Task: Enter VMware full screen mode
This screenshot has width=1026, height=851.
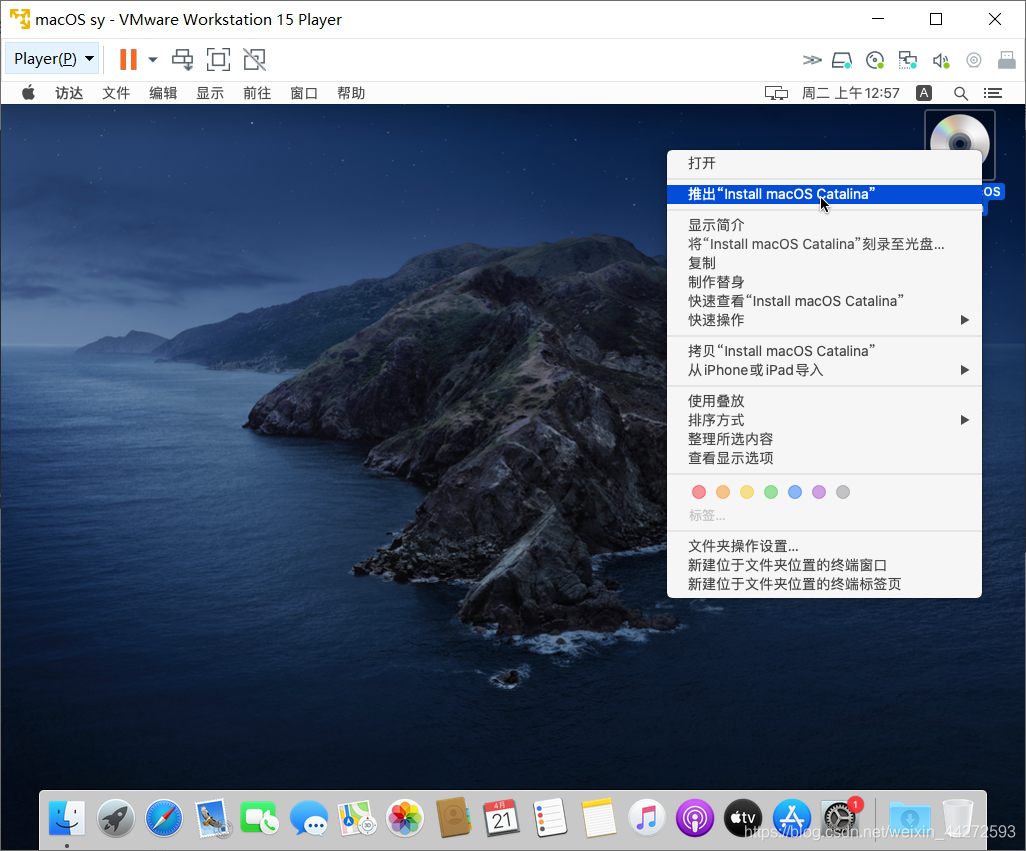Action: 218,59
